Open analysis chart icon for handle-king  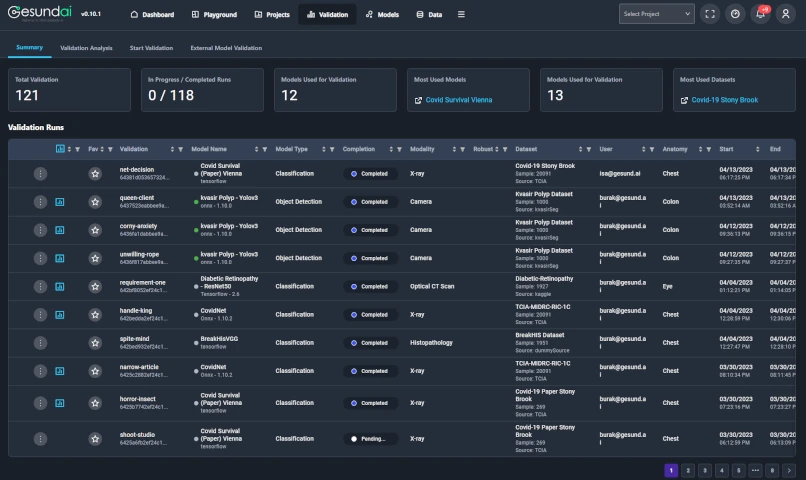[60, 315]
